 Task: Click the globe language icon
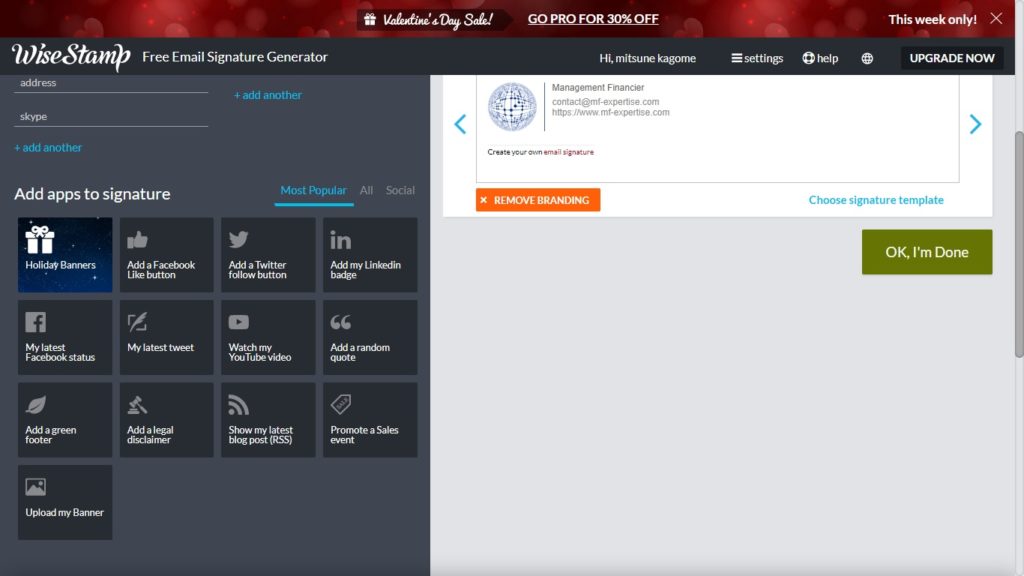(867, 58)
